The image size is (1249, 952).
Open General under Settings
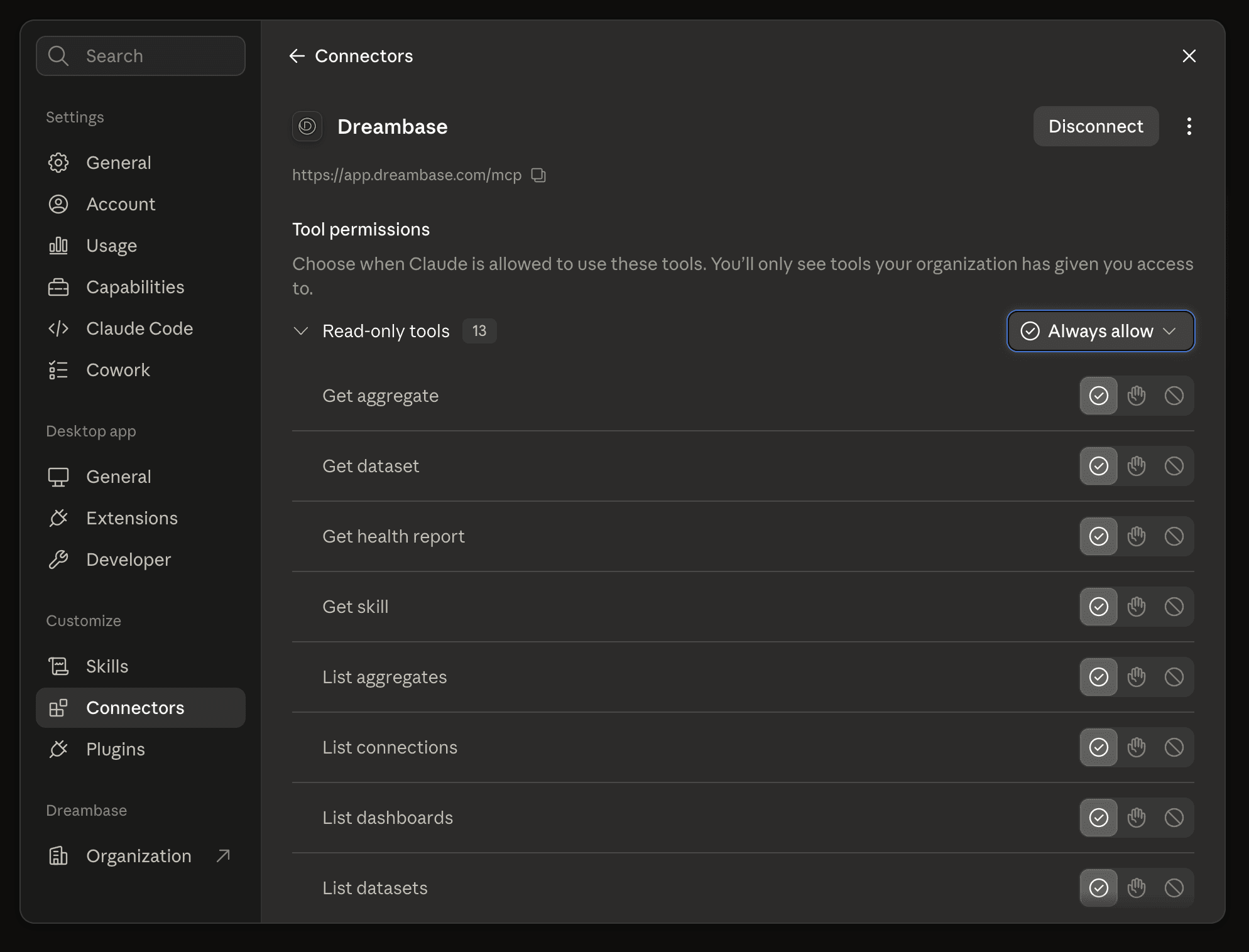(141, 163)
